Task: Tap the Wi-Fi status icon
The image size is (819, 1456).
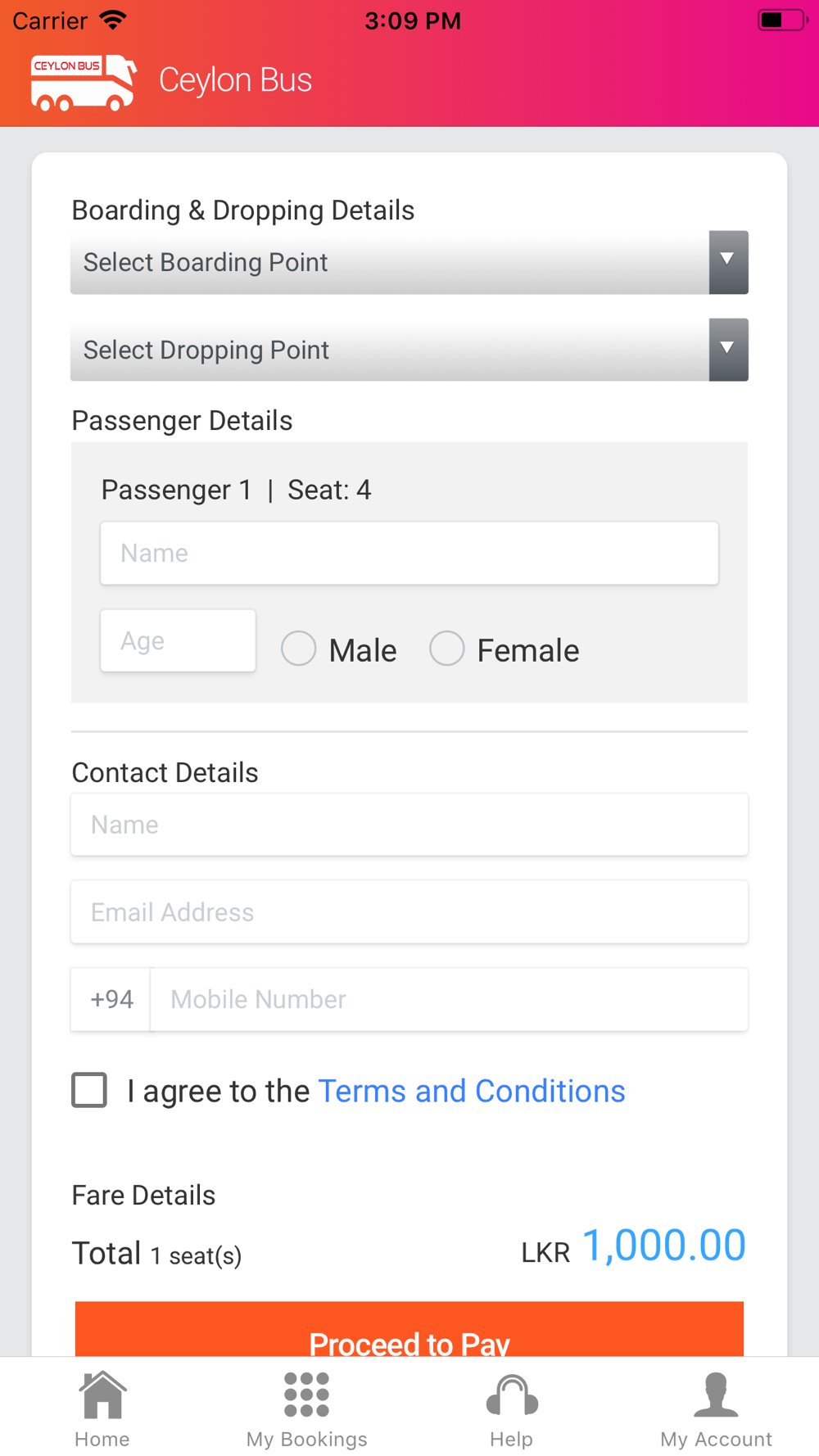Action: point(112,20)
